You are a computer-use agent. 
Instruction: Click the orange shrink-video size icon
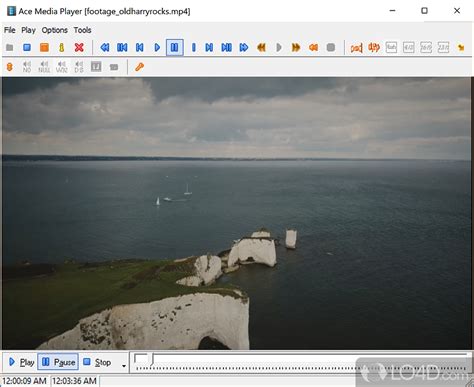[356, 48]
